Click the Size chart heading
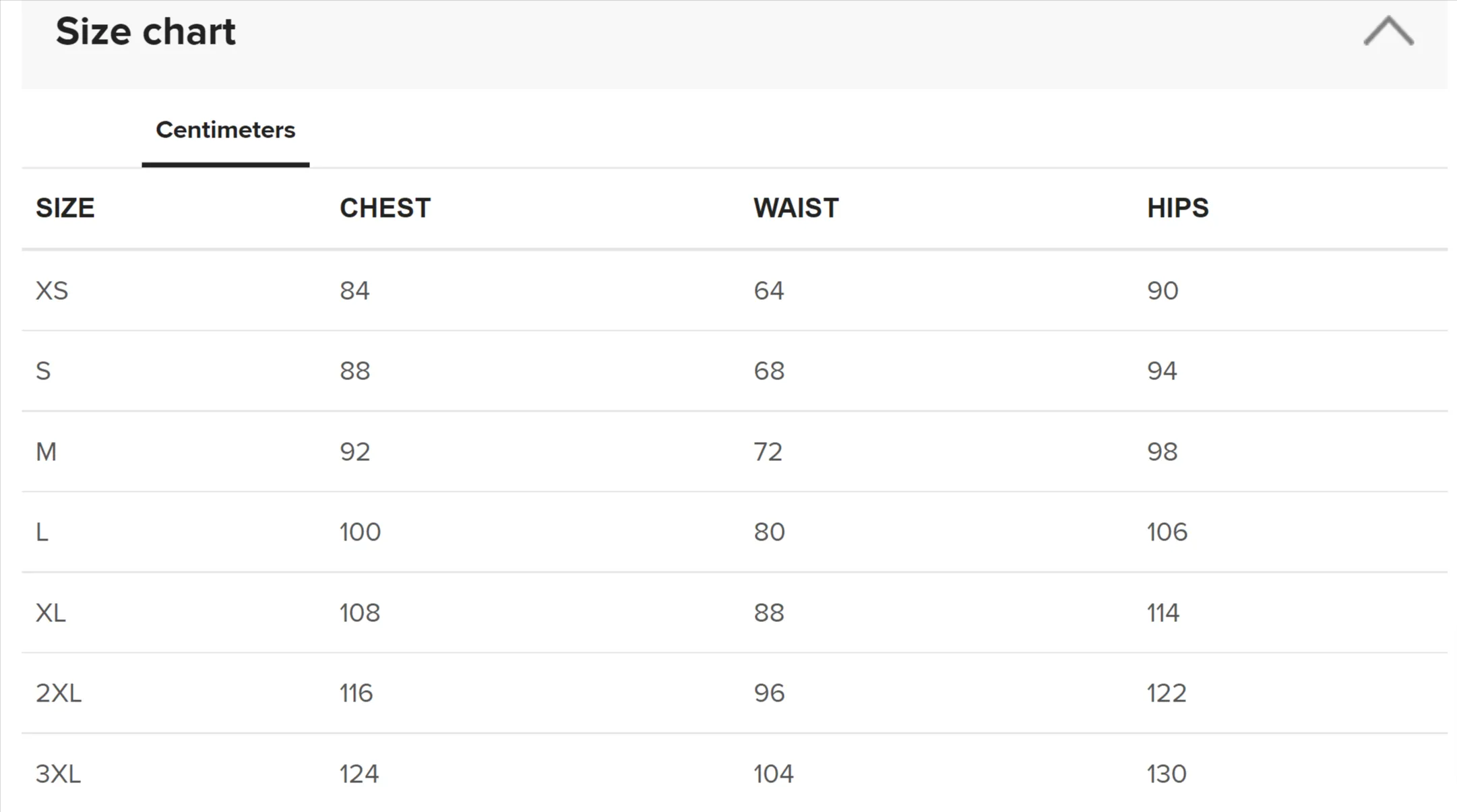Image resolution: width=1457 pixels, height=812 pixels. 146,32
